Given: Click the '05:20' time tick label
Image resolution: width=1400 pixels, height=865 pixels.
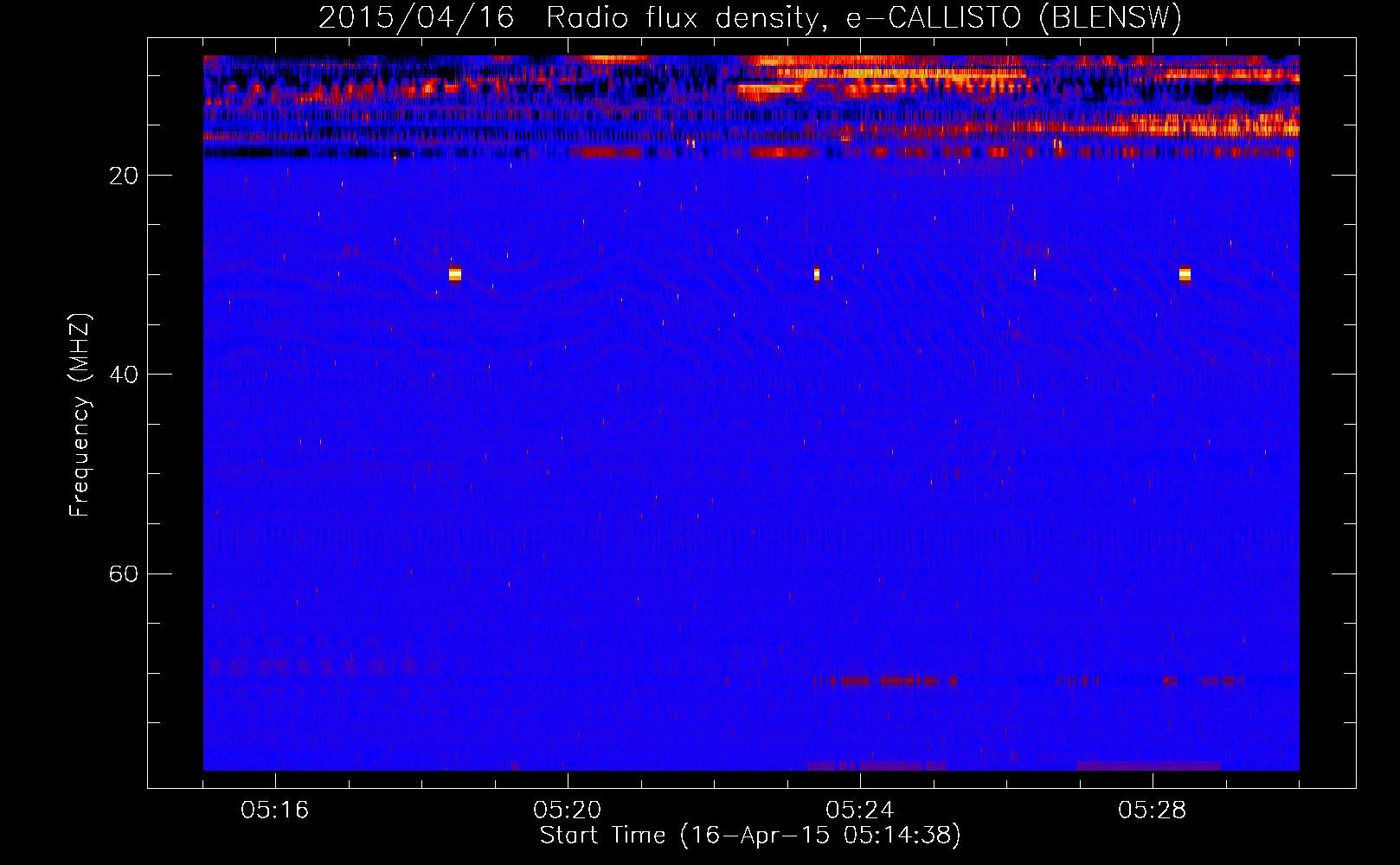Looking at the screenshot, I should (x=568, y=811).
